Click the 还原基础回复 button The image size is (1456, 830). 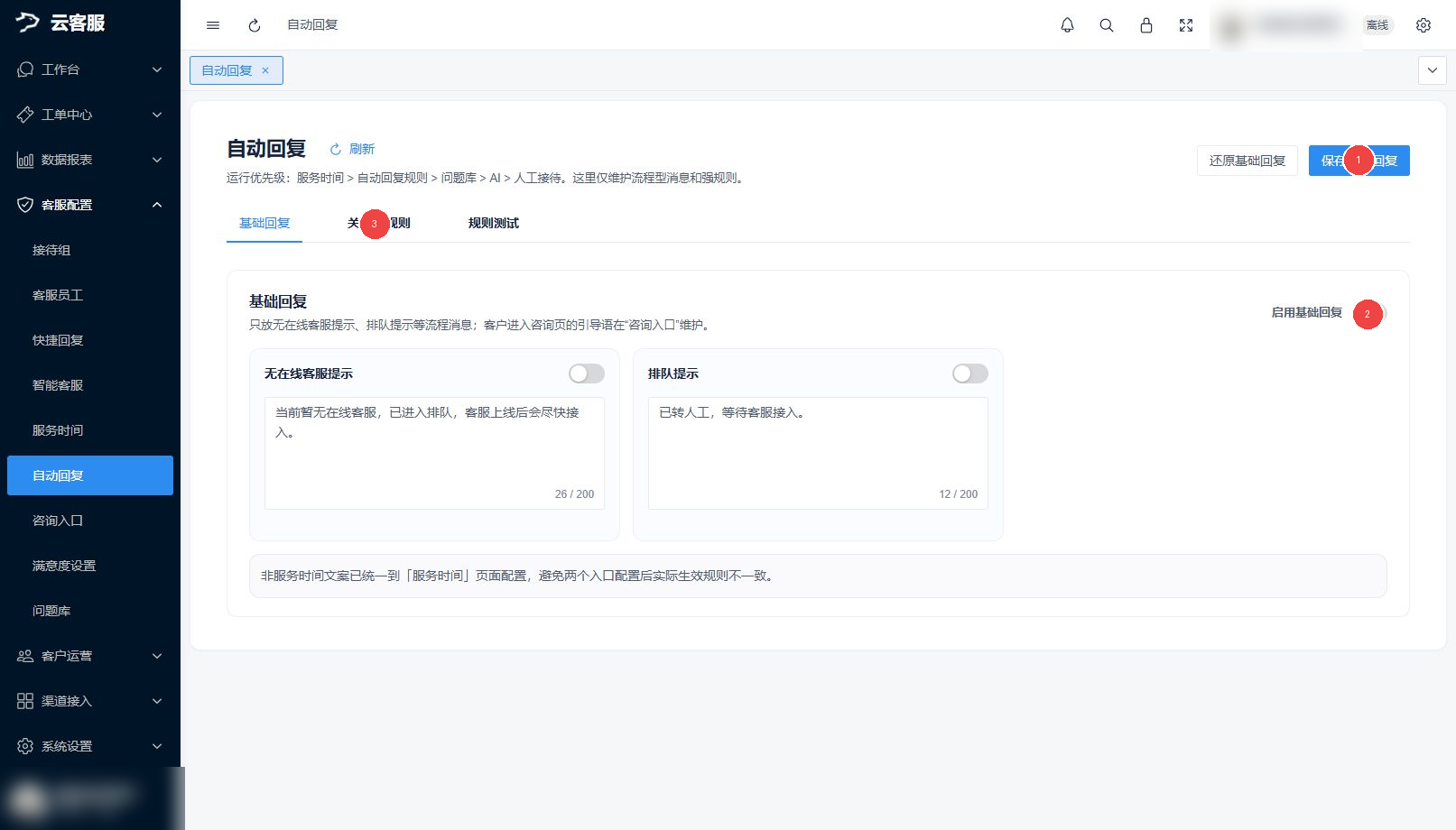tap(1247, 161)
